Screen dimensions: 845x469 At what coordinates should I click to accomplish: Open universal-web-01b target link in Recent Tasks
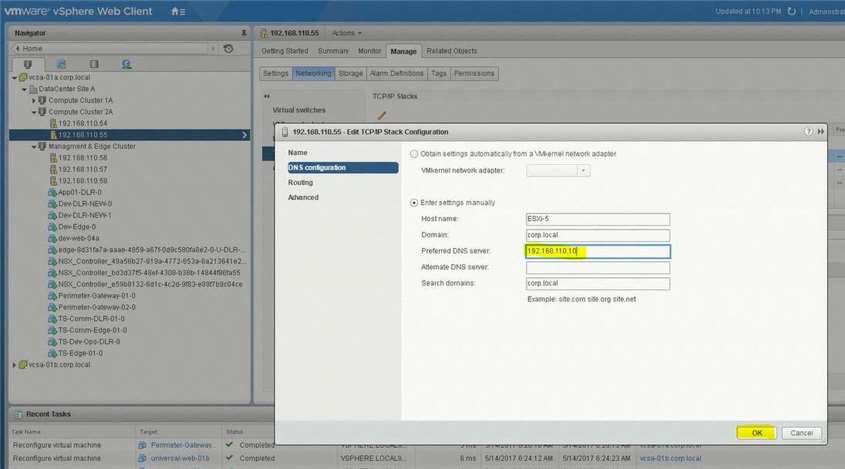coord(179,458)
